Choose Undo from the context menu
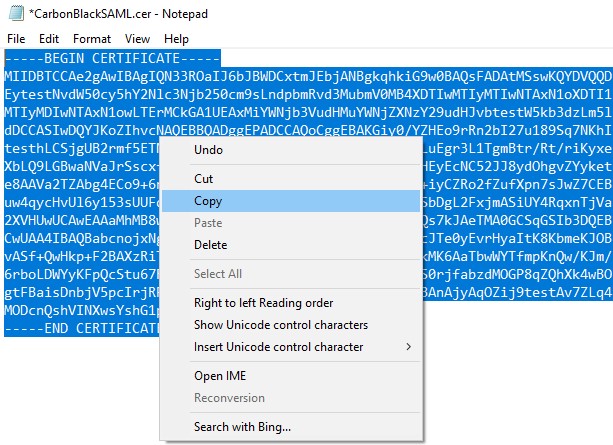 coord(291,150)
